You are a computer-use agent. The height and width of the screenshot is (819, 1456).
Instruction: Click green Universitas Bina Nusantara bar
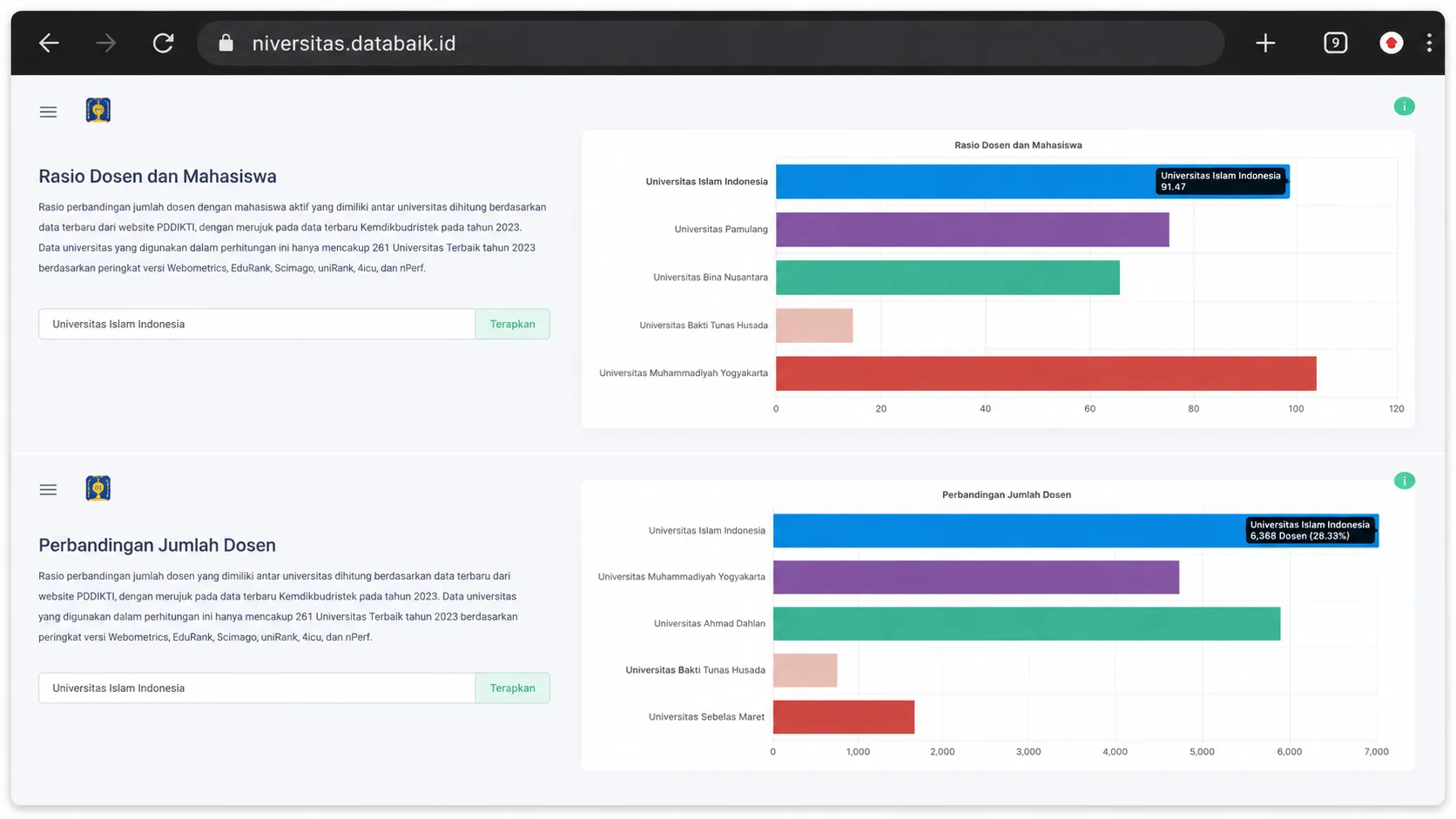click(947, 278)
